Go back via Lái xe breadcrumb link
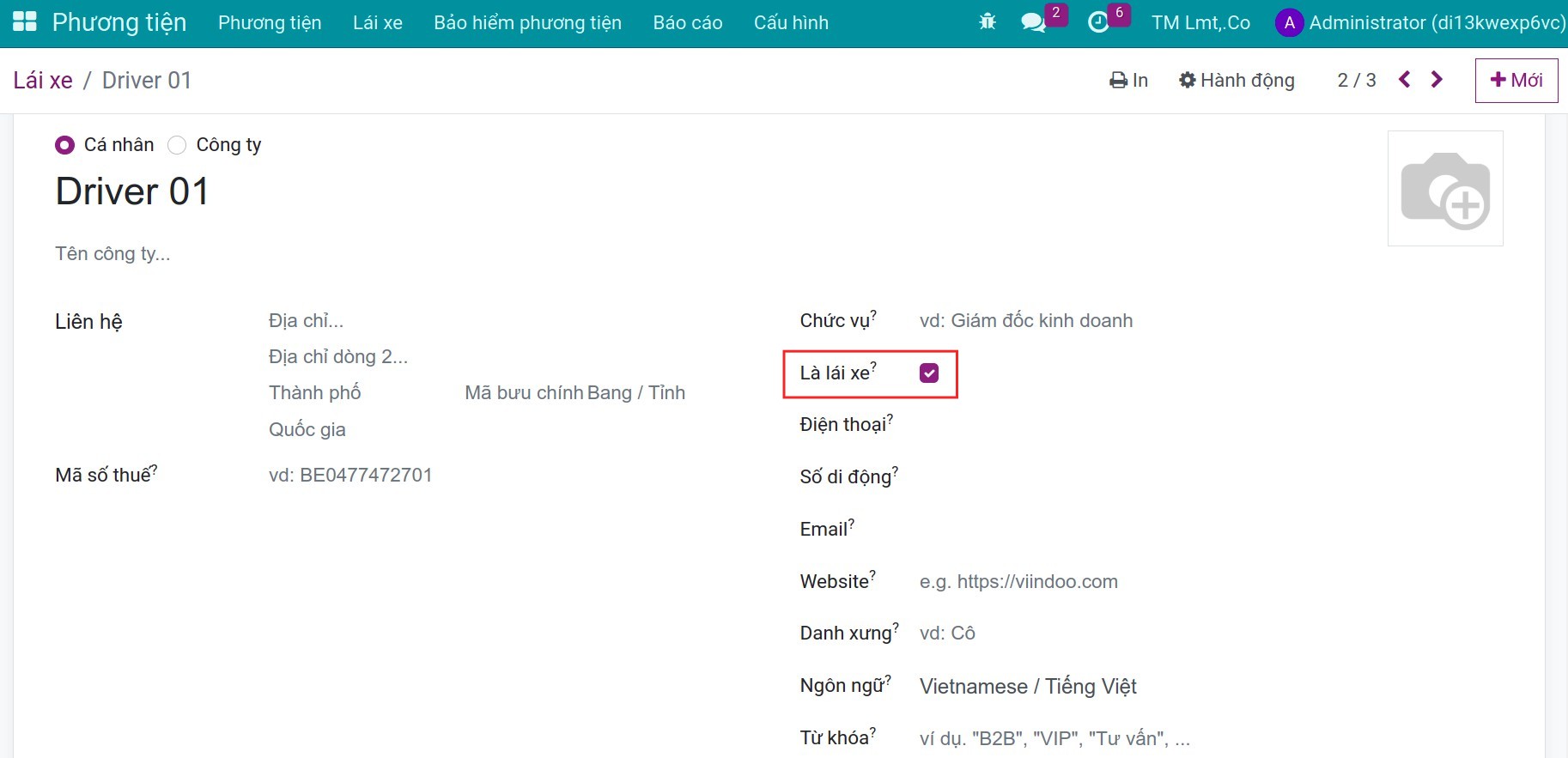This screenshot has width=1568, height=758. [x=43, y=80]
